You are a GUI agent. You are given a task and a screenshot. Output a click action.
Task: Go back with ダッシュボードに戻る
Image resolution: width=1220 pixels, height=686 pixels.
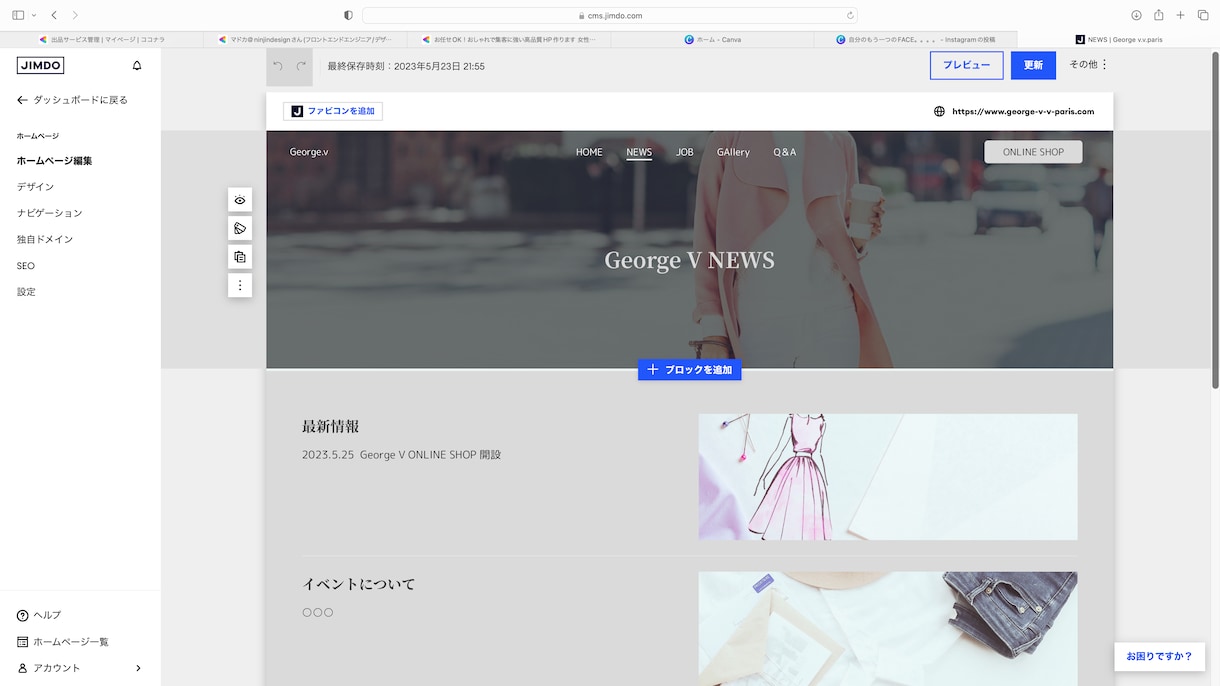click(72, 100)
